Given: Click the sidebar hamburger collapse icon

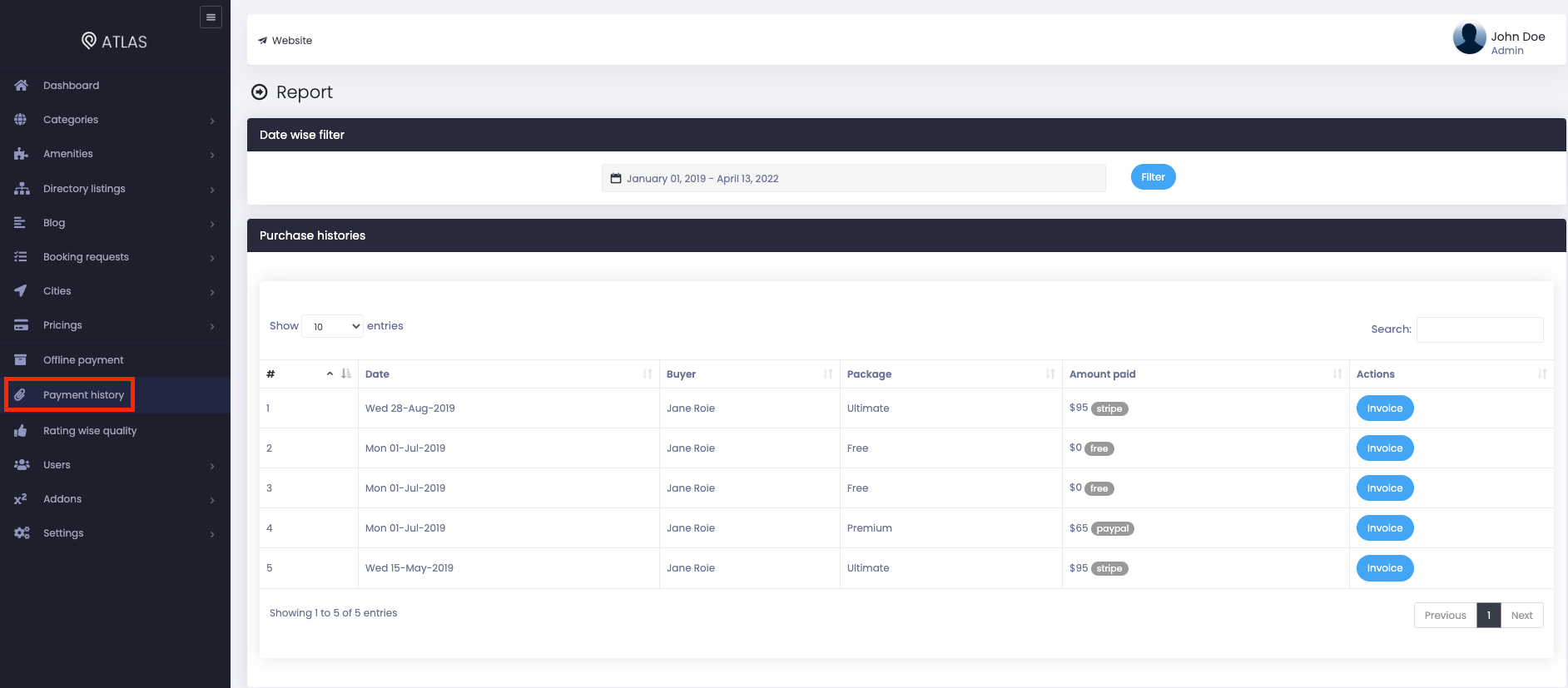Looking at the screenshot, I should click(211, 17).
